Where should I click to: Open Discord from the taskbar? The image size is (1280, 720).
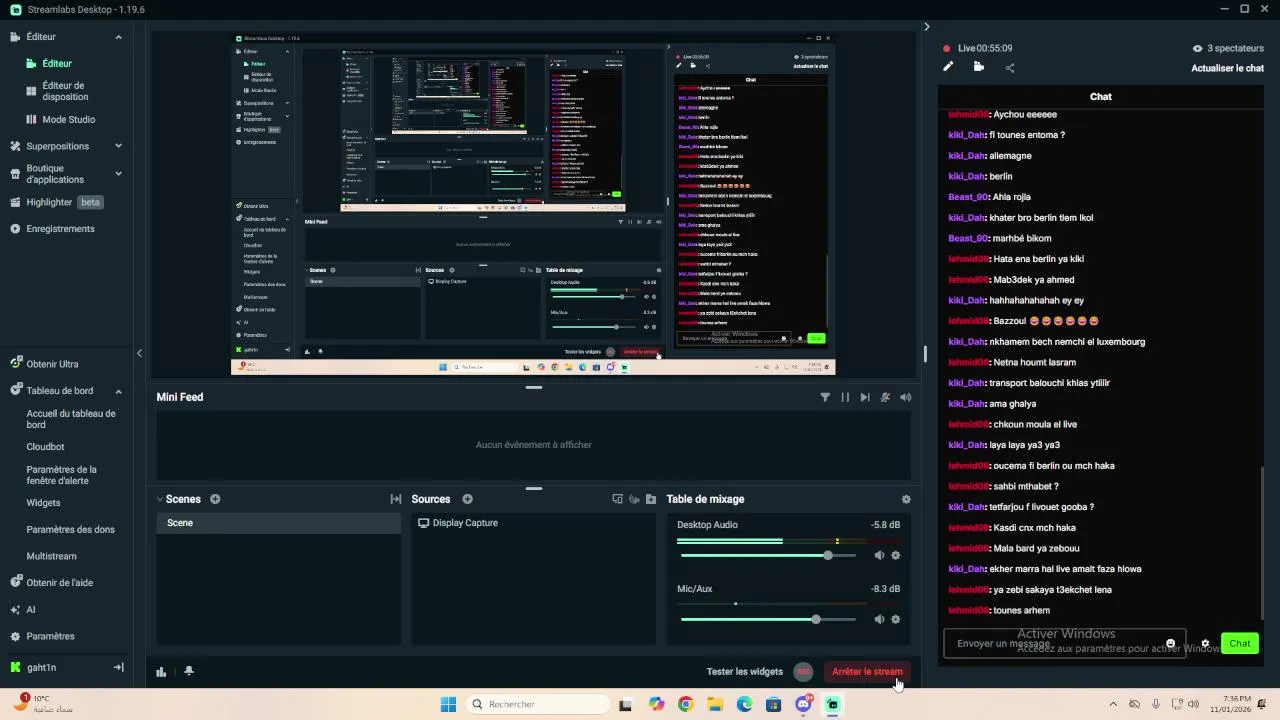pos(803,704)
